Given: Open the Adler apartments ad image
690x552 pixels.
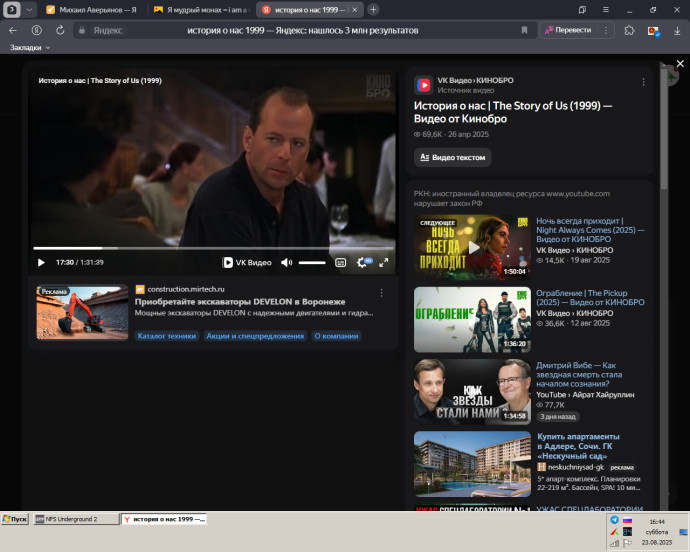Looking at the screenshot, I should (472, 464).
